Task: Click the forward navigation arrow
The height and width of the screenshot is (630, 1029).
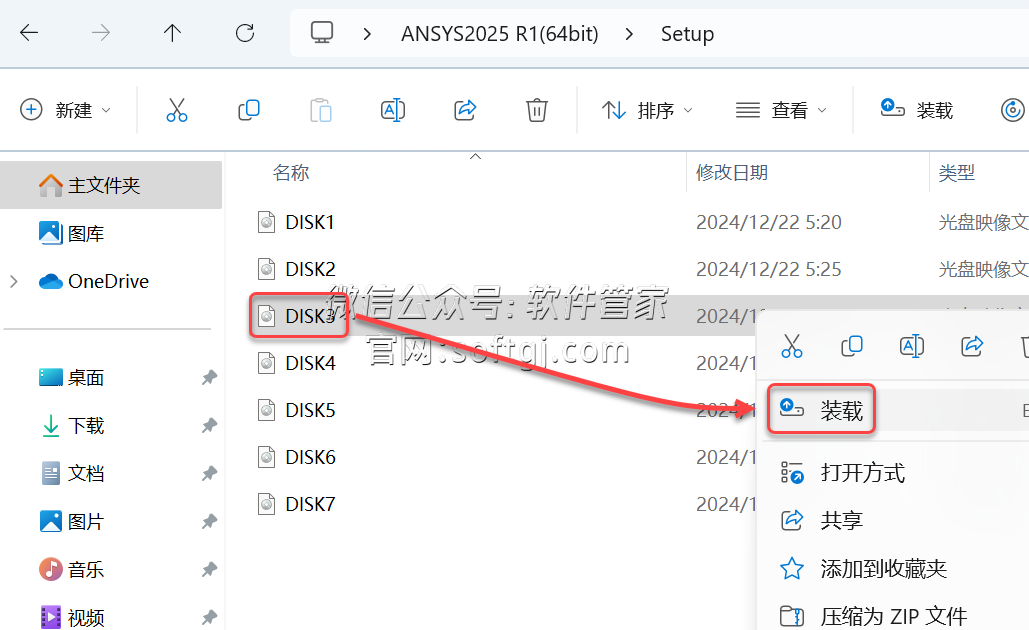Action: (x=100, y=32)
